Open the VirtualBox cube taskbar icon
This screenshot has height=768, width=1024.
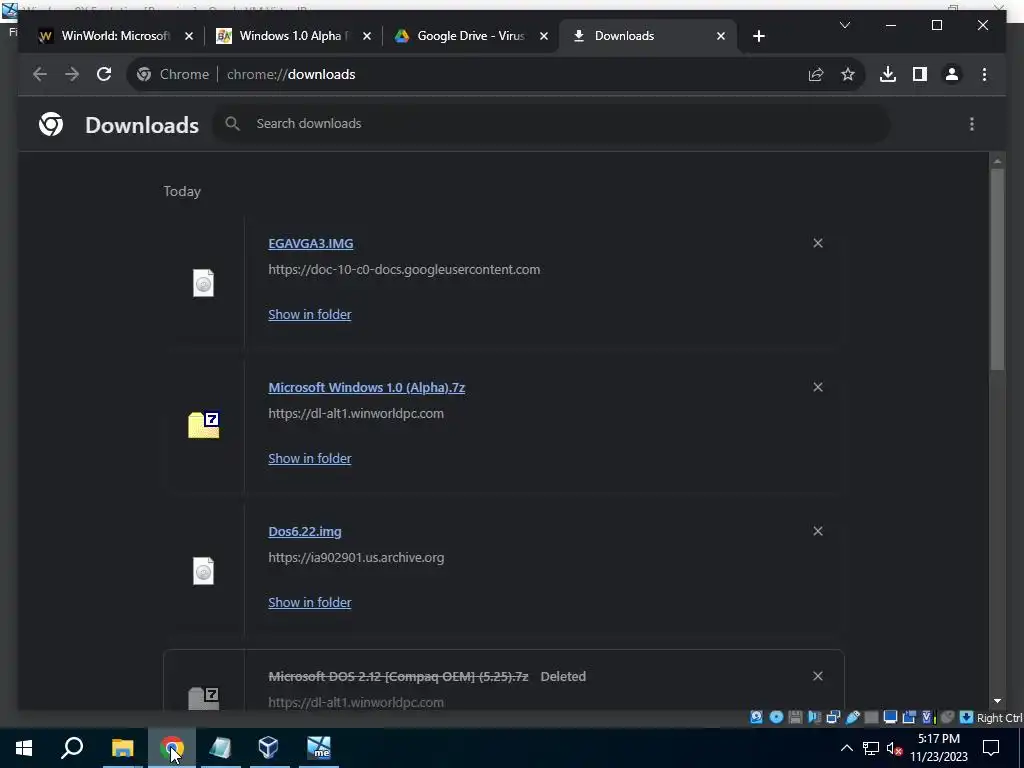[268, 748]
